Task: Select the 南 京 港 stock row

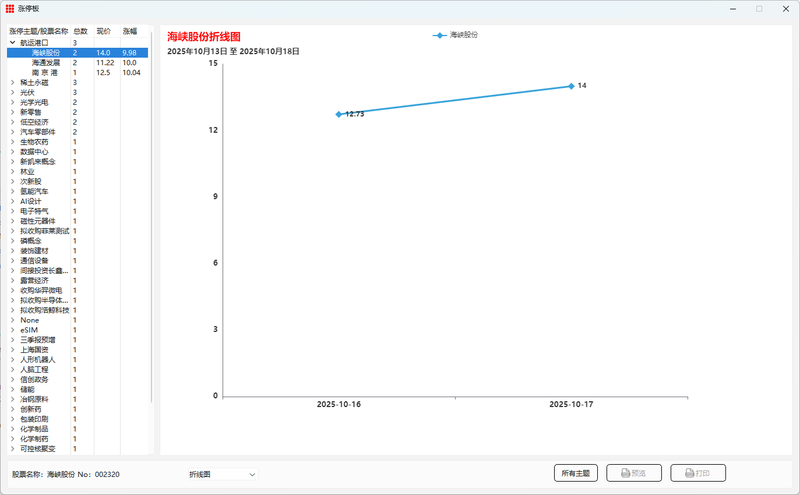Action: coord(78,72)
